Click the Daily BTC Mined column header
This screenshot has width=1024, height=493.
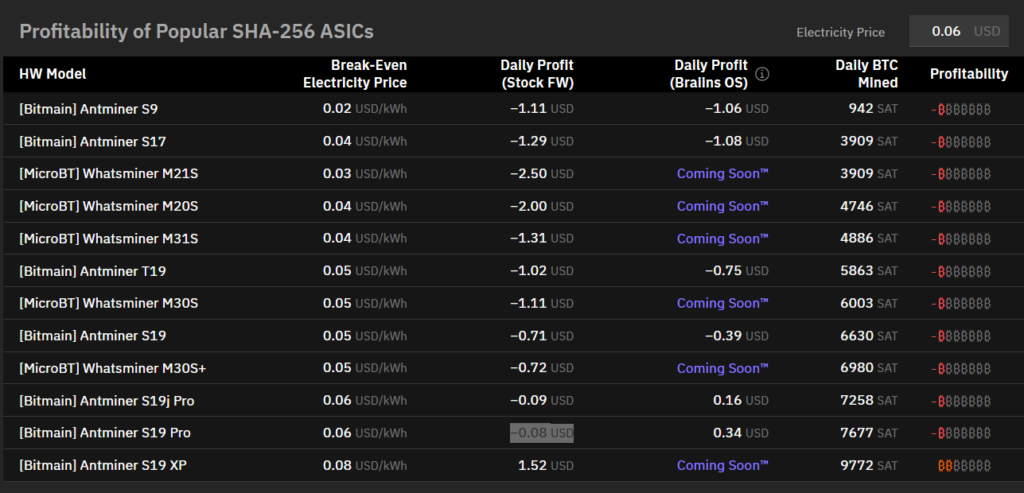pos(867,74)
